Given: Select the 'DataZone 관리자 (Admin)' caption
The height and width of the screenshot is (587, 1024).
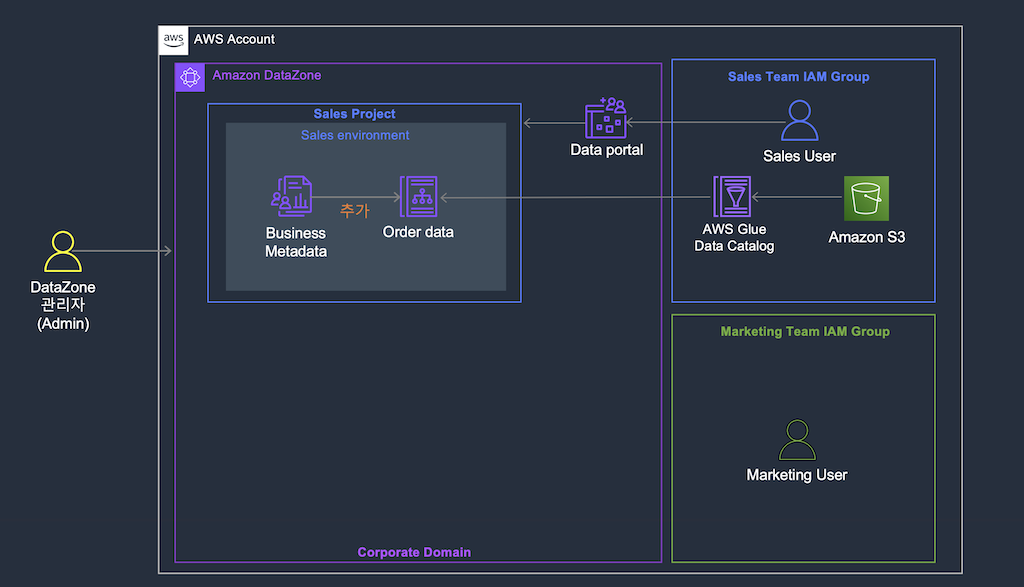Looking at the screenshot, I should [63, 305].
